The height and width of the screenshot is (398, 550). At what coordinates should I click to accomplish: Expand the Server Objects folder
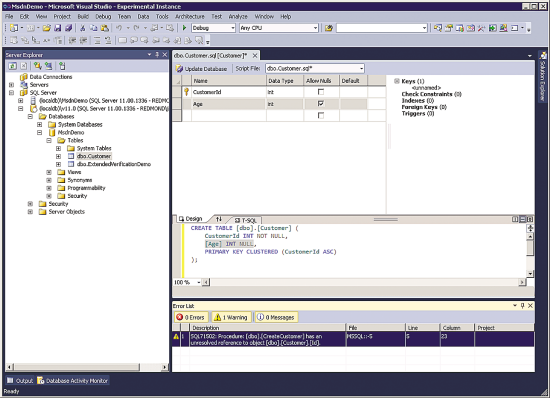(x=30, y=212)
